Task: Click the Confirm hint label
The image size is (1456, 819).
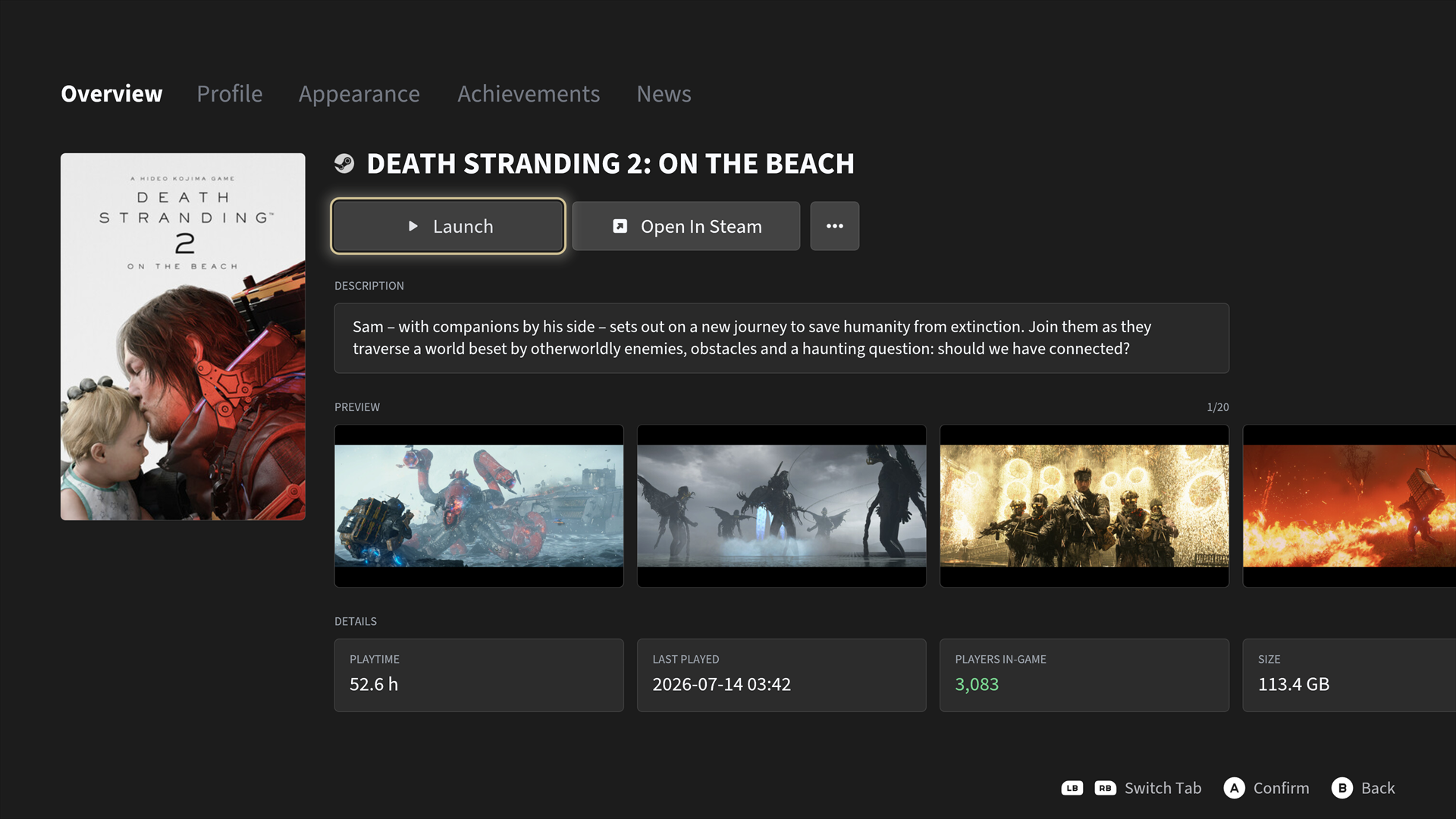Action: 1281,788
